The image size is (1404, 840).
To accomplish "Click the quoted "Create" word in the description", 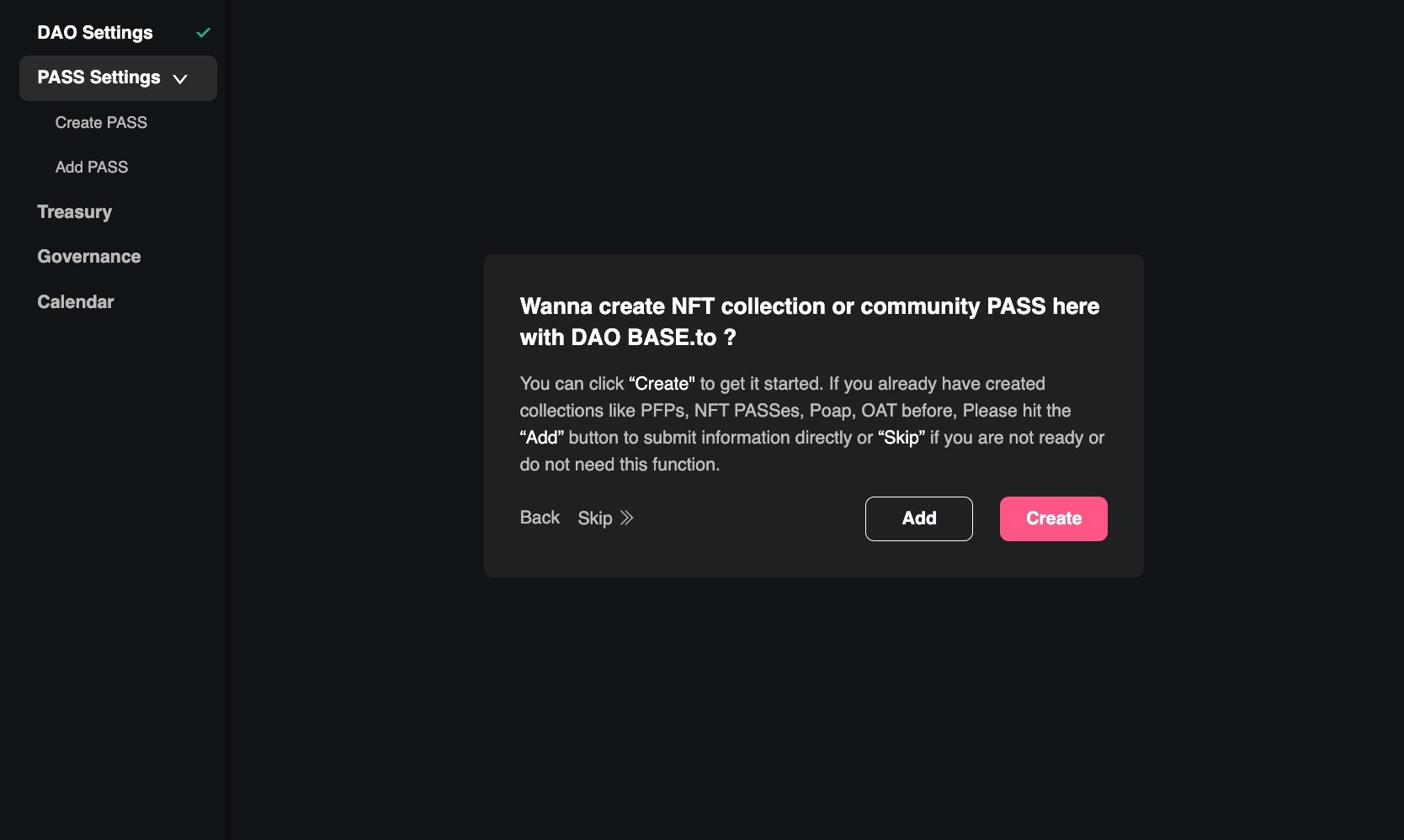I will point(662,384).
